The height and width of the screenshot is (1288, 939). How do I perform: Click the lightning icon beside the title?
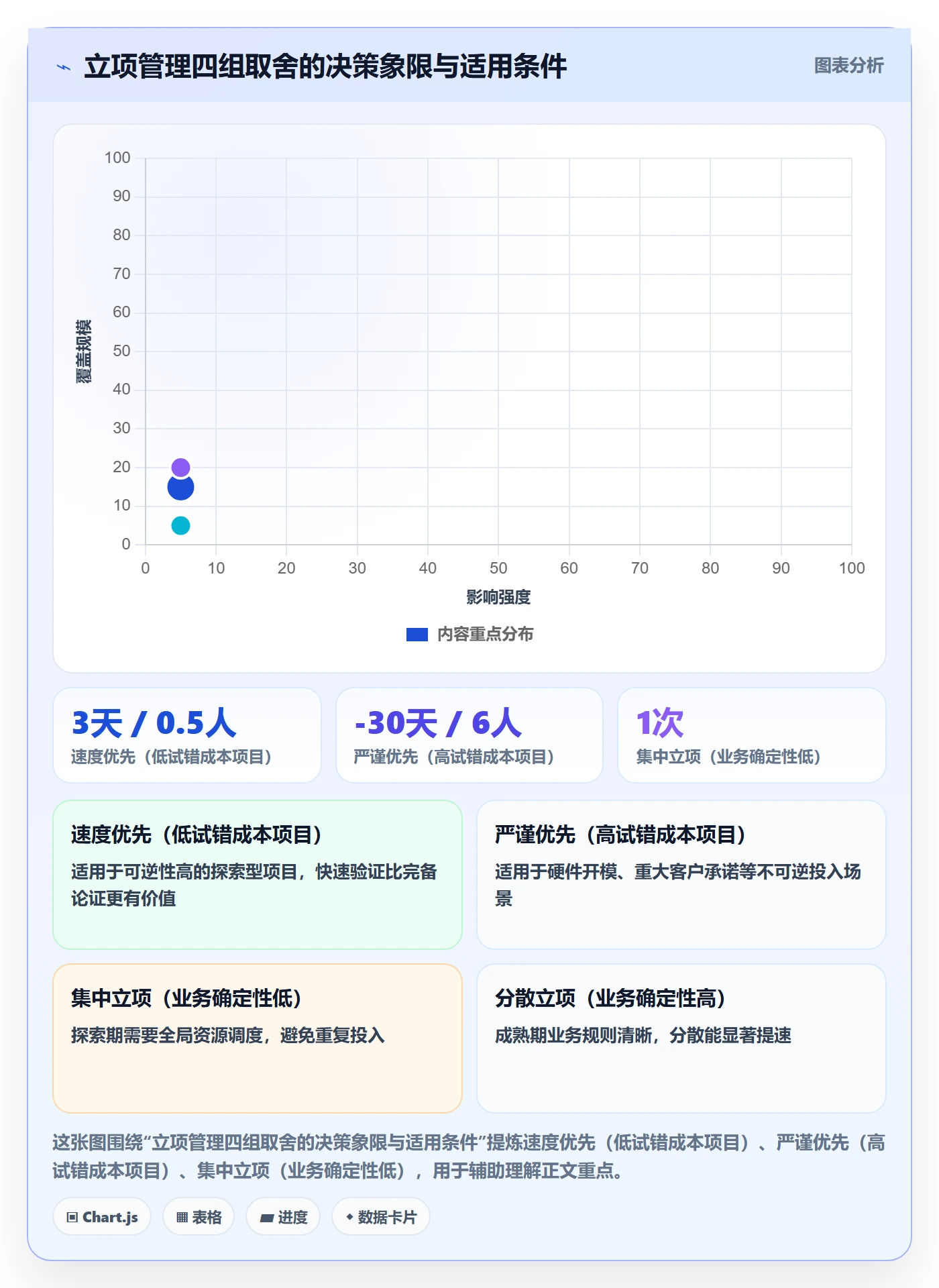click(x=64, y=67)
